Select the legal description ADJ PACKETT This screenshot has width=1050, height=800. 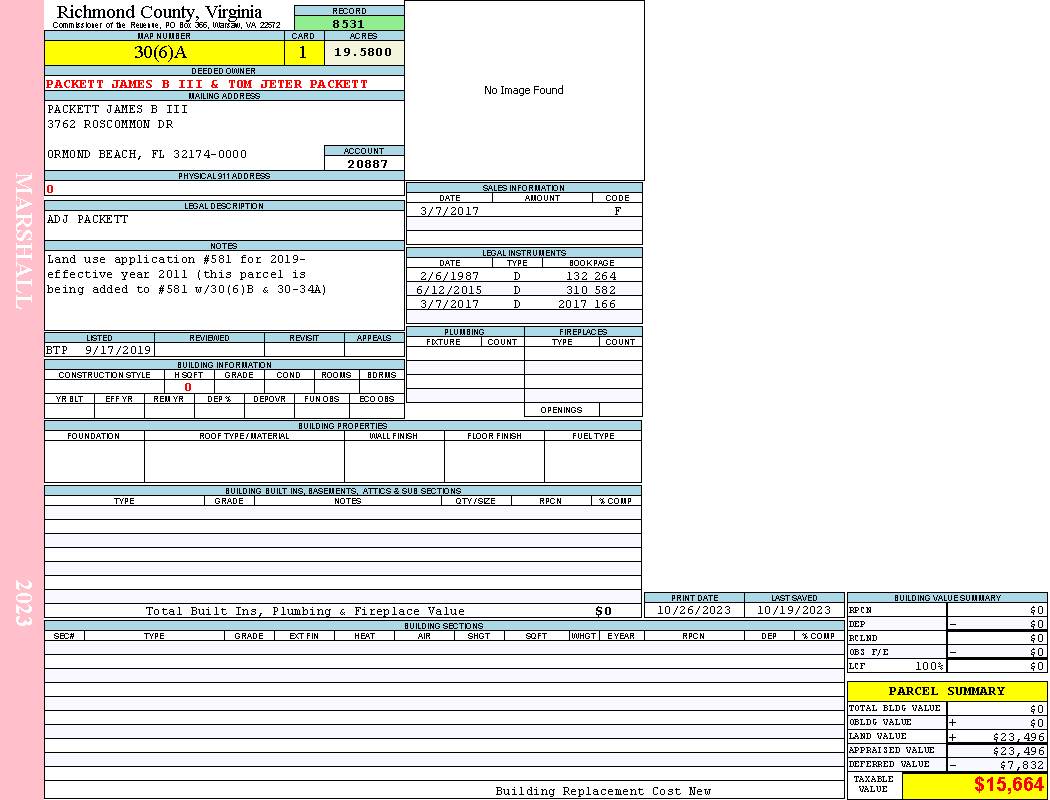tap(88, 220)
